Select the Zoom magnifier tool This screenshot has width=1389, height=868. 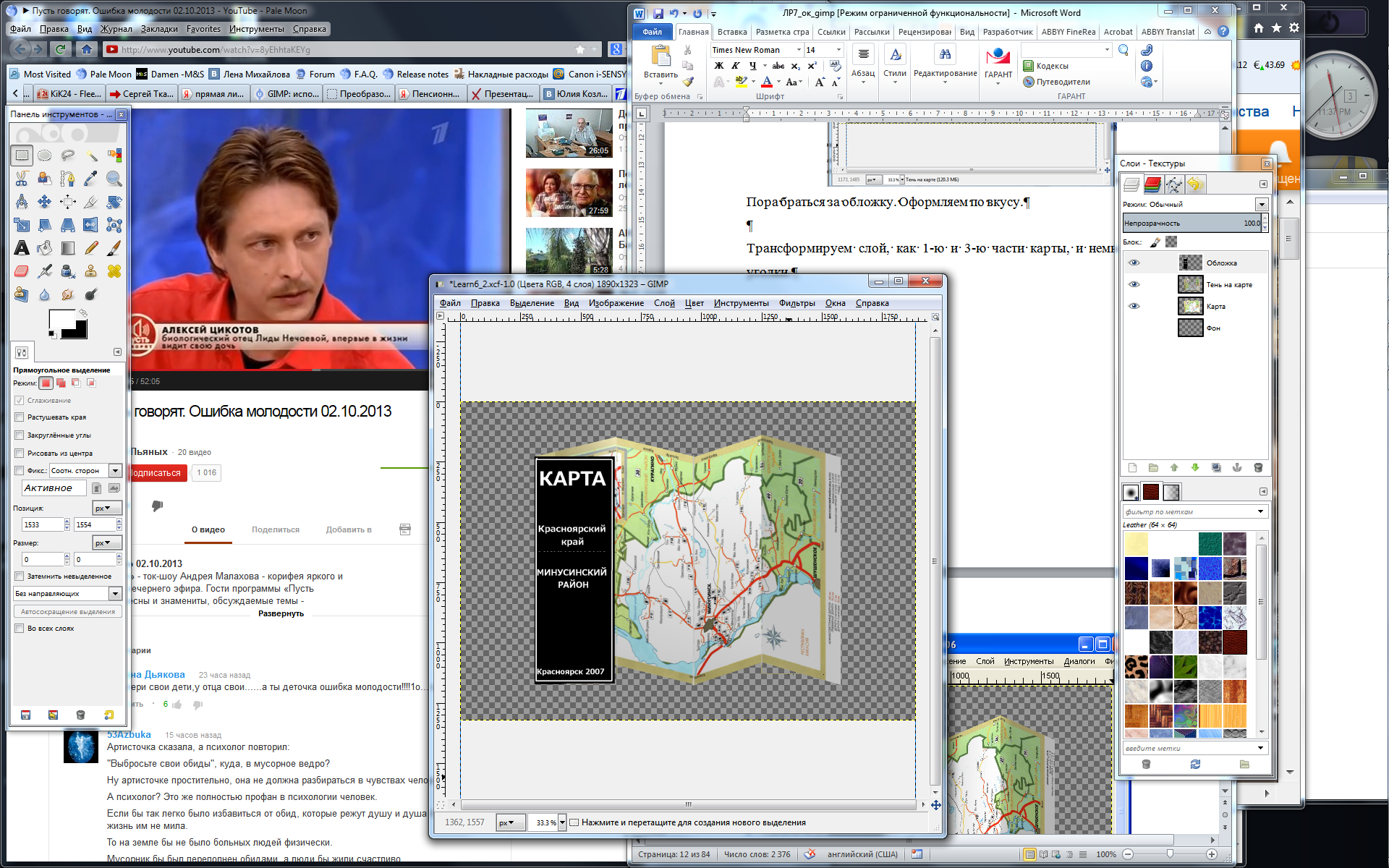pyautogui.click(x=114, y=179)
